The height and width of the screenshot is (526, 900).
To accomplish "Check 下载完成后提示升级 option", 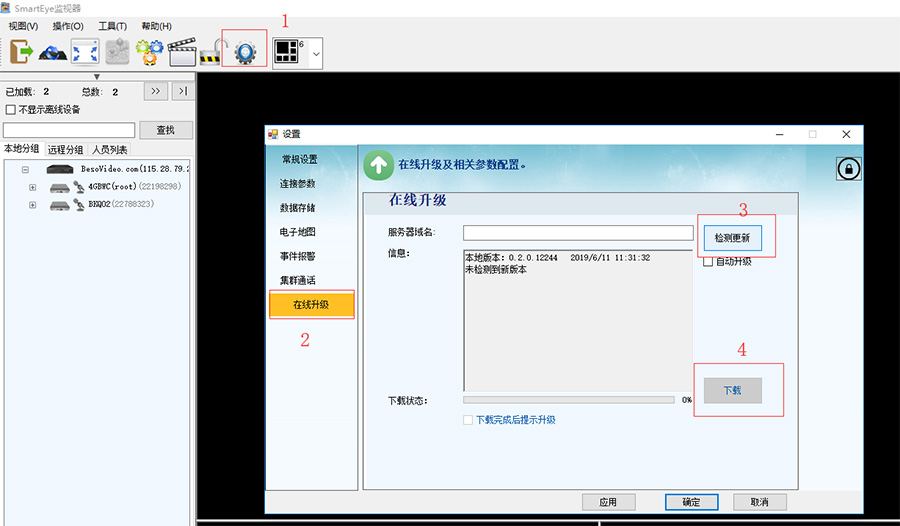I will coord(468,420).
